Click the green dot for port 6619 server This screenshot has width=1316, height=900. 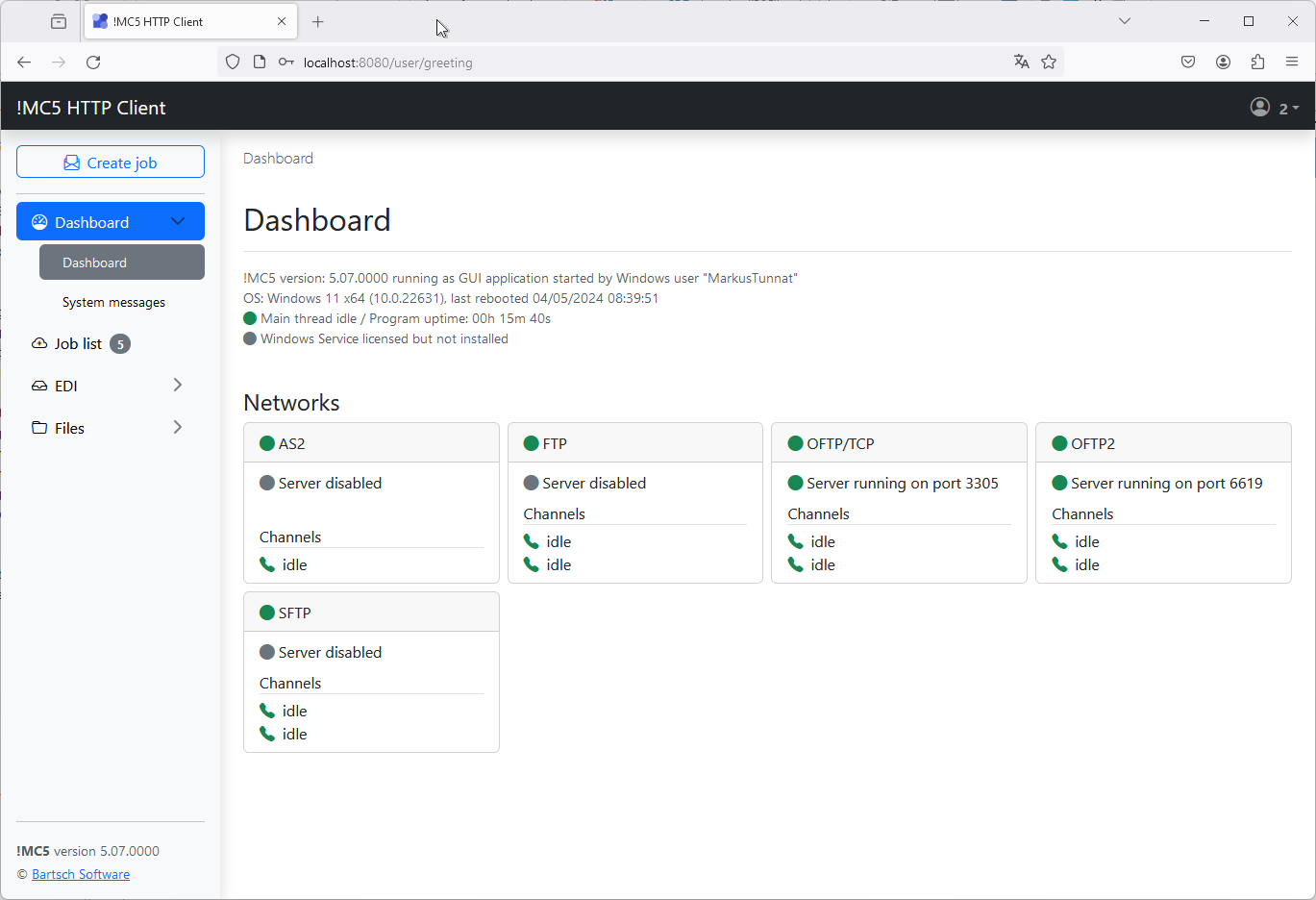click(1060, 483)
